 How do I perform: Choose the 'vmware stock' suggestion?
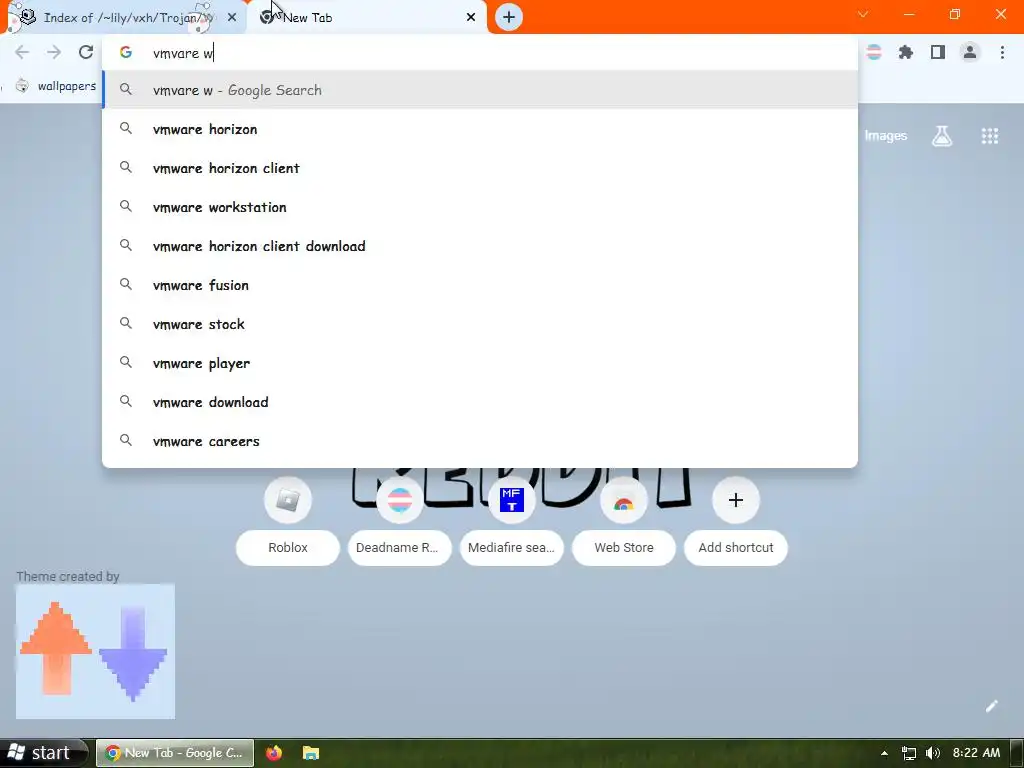point(480,324)
